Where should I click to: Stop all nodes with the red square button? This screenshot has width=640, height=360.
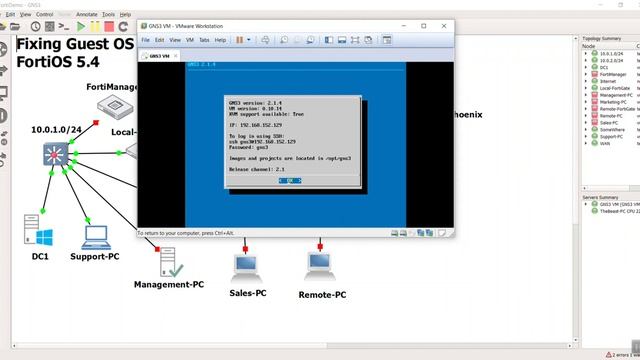(x=109, y=27)
